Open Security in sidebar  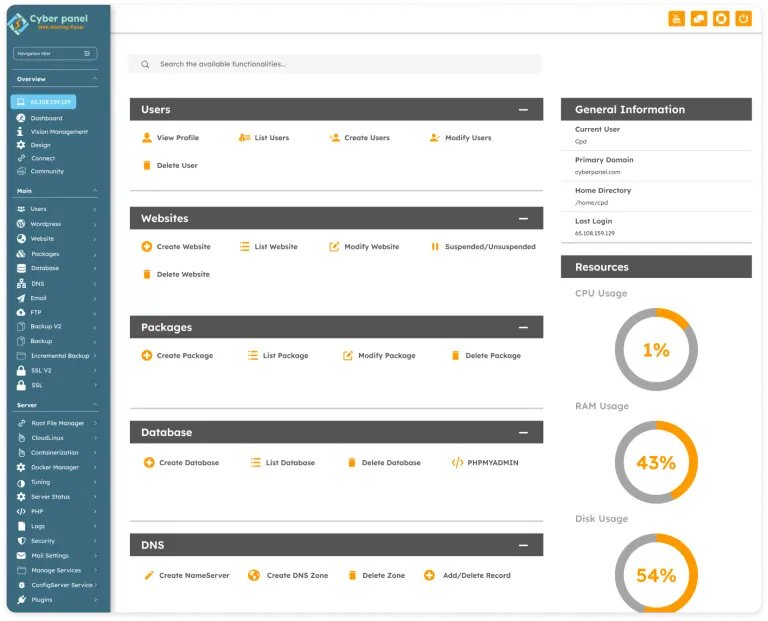click(56, 541)
